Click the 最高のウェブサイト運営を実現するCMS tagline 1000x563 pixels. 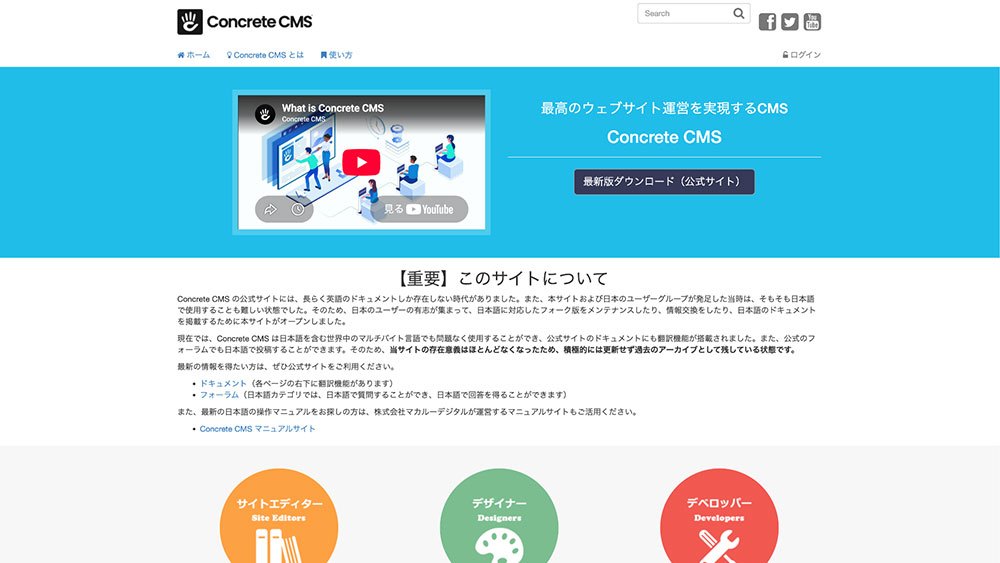coord(664,108)
